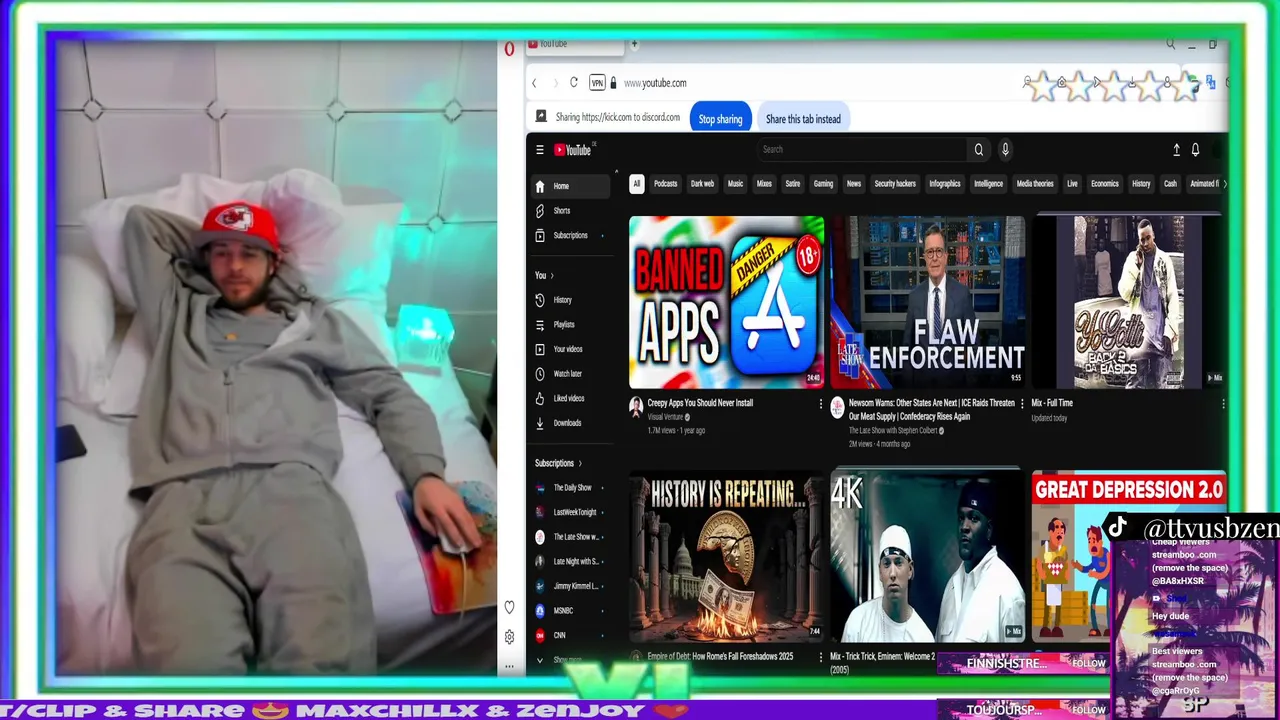Toggle the Opera VPN badge
The width and height of the screenshot is (1280, 720).
point(597,83)
